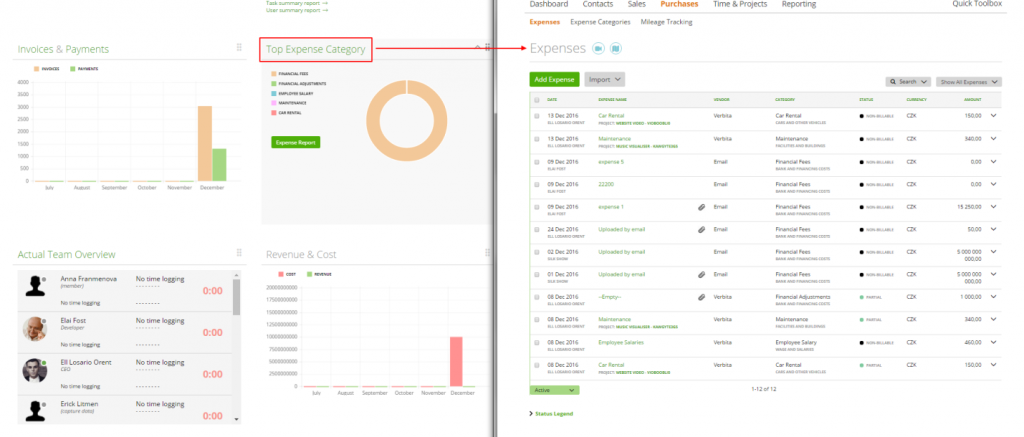Tick checkbox for 13 Dec 2016 Maintenance row

(x=537, y=139)
